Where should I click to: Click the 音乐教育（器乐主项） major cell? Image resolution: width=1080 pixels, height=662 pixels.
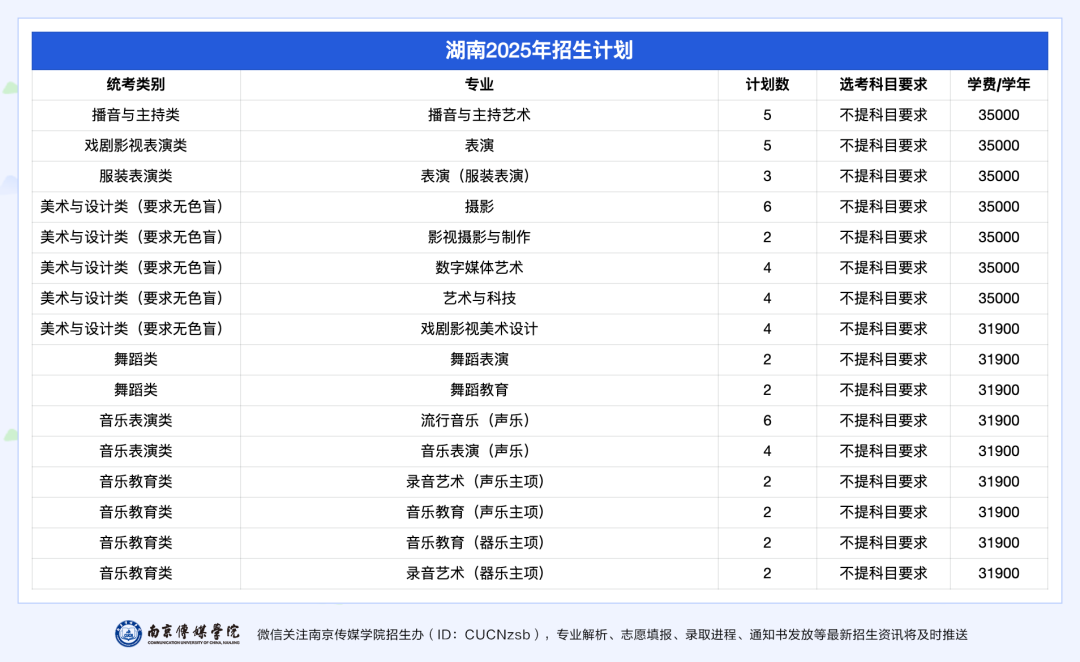479,542
